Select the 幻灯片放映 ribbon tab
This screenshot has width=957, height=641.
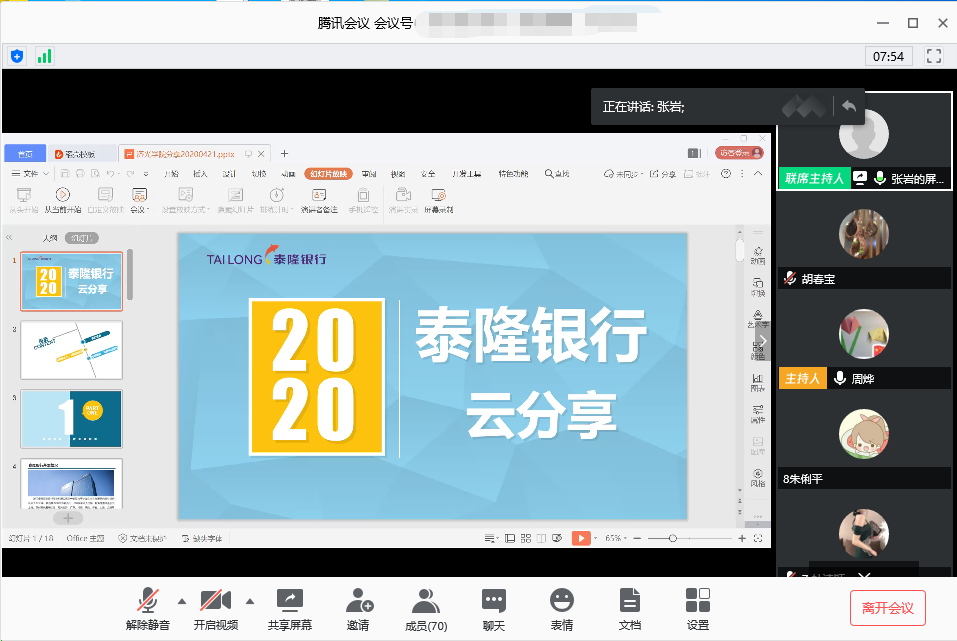click(x=328, y=174)
